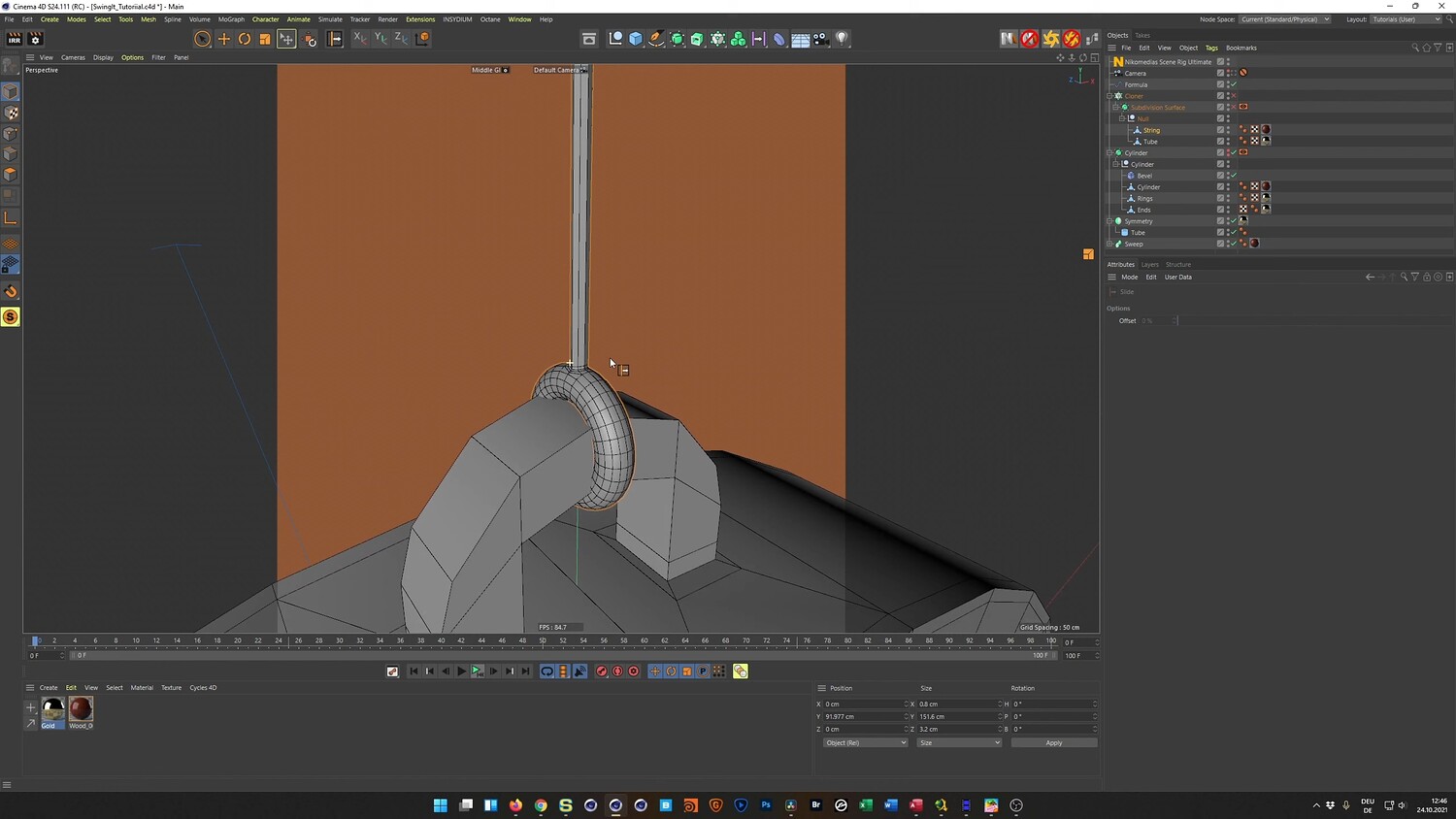Select the Gold material swatch
The width and height of the screenshot is (1456, 819).
pos(53,709)
